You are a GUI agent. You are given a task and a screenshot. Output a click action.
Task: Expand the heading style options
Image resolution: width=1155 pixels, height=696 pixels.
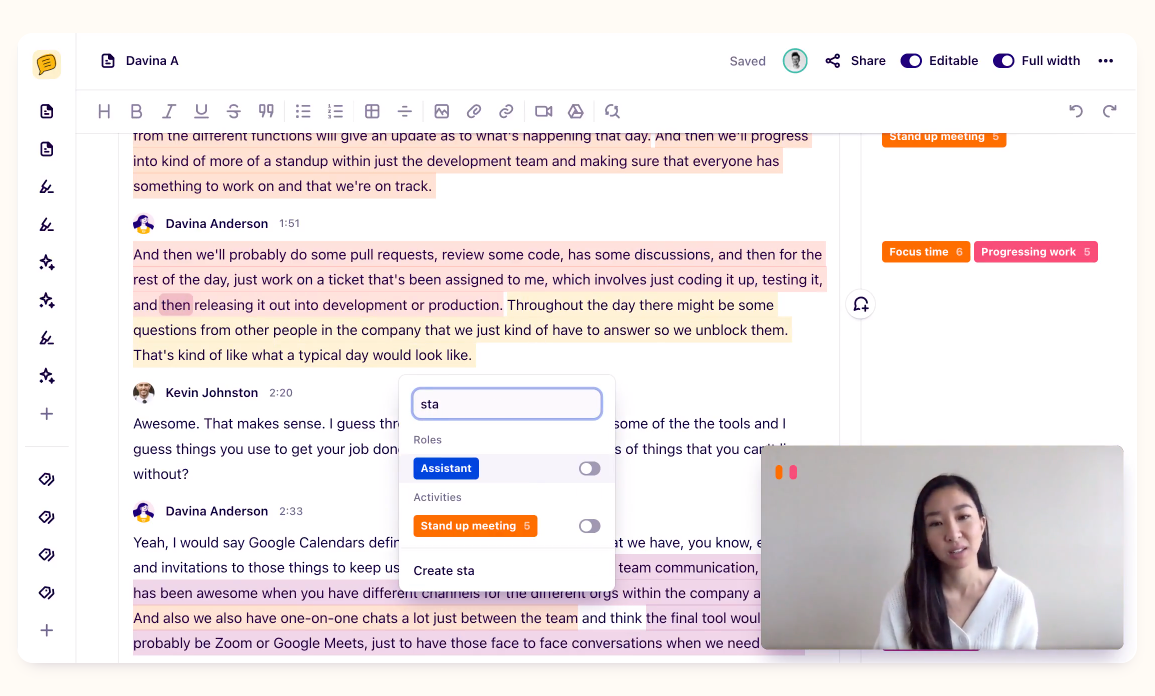104,111
